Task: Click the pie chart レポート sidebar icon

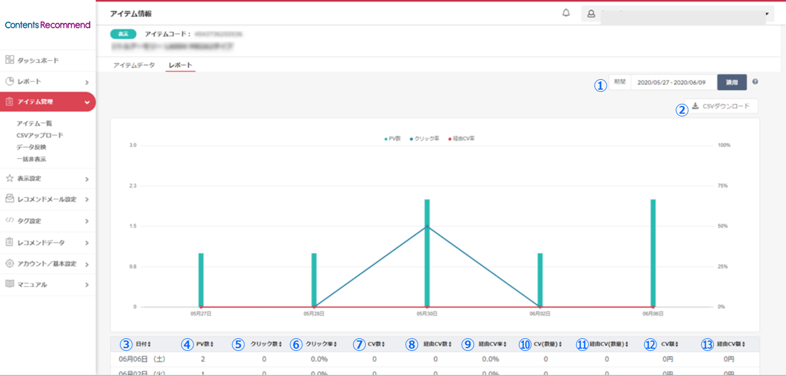Action: click(x=10, y=81)
